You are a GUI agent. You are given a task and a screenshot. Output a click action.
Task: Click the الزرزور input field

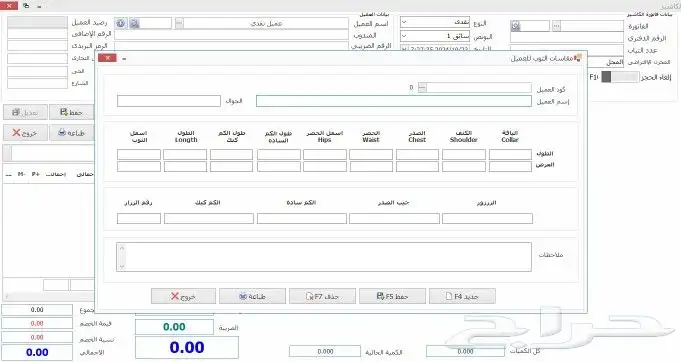pos(487,218)
